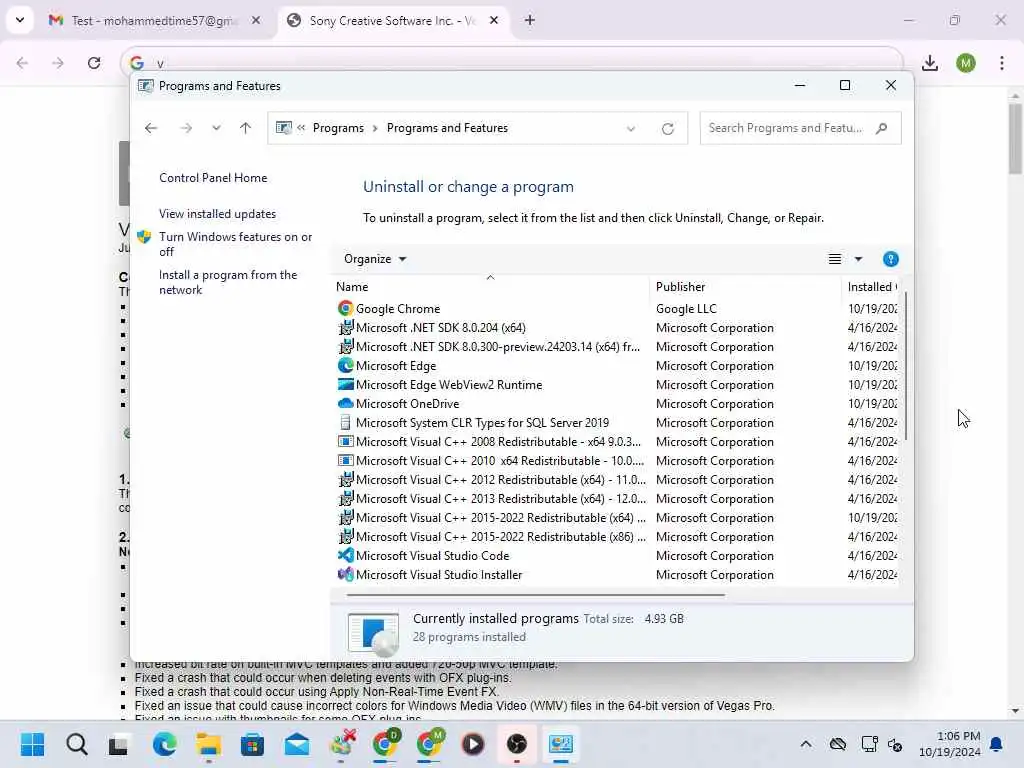Go forward in the Control Panel window
The width and height of the screenshot is (1024, 768).
tap(186, 128)
